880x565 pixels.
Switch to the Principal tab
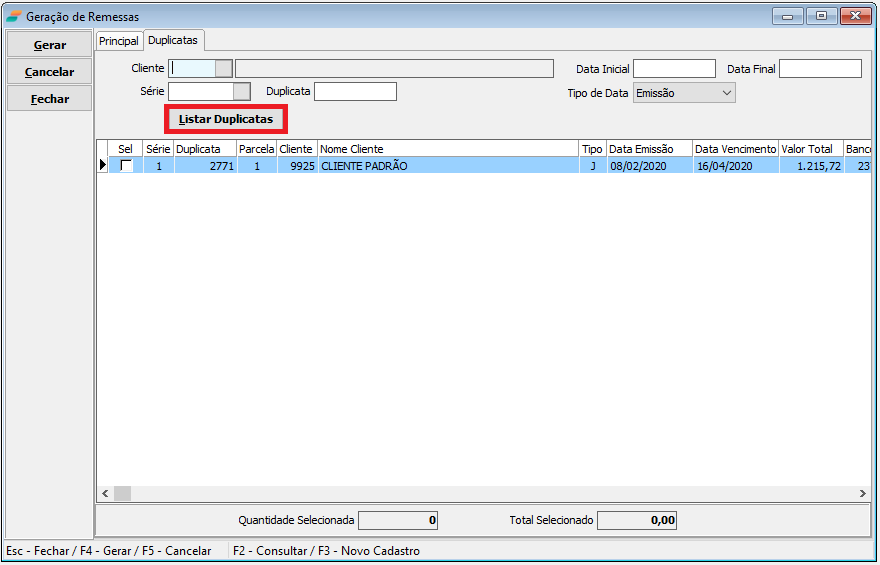point(118,41)
